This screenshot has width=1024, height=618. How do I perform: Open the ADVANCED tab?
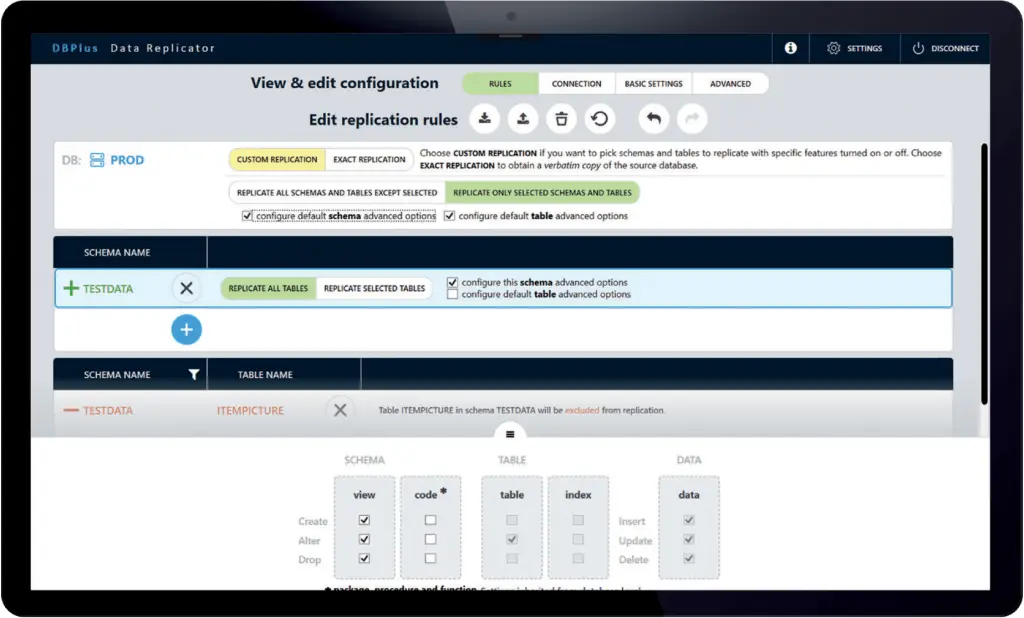point(730,84)
